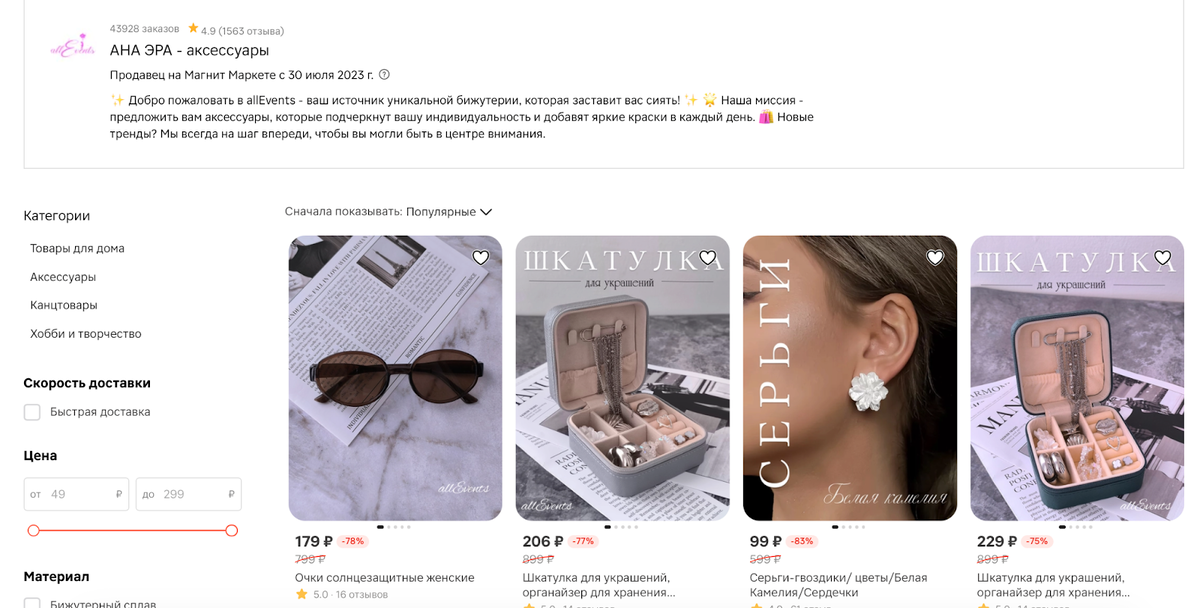Click the right price slider handle
1200x608 pixels.
click(x=232, y=530)
